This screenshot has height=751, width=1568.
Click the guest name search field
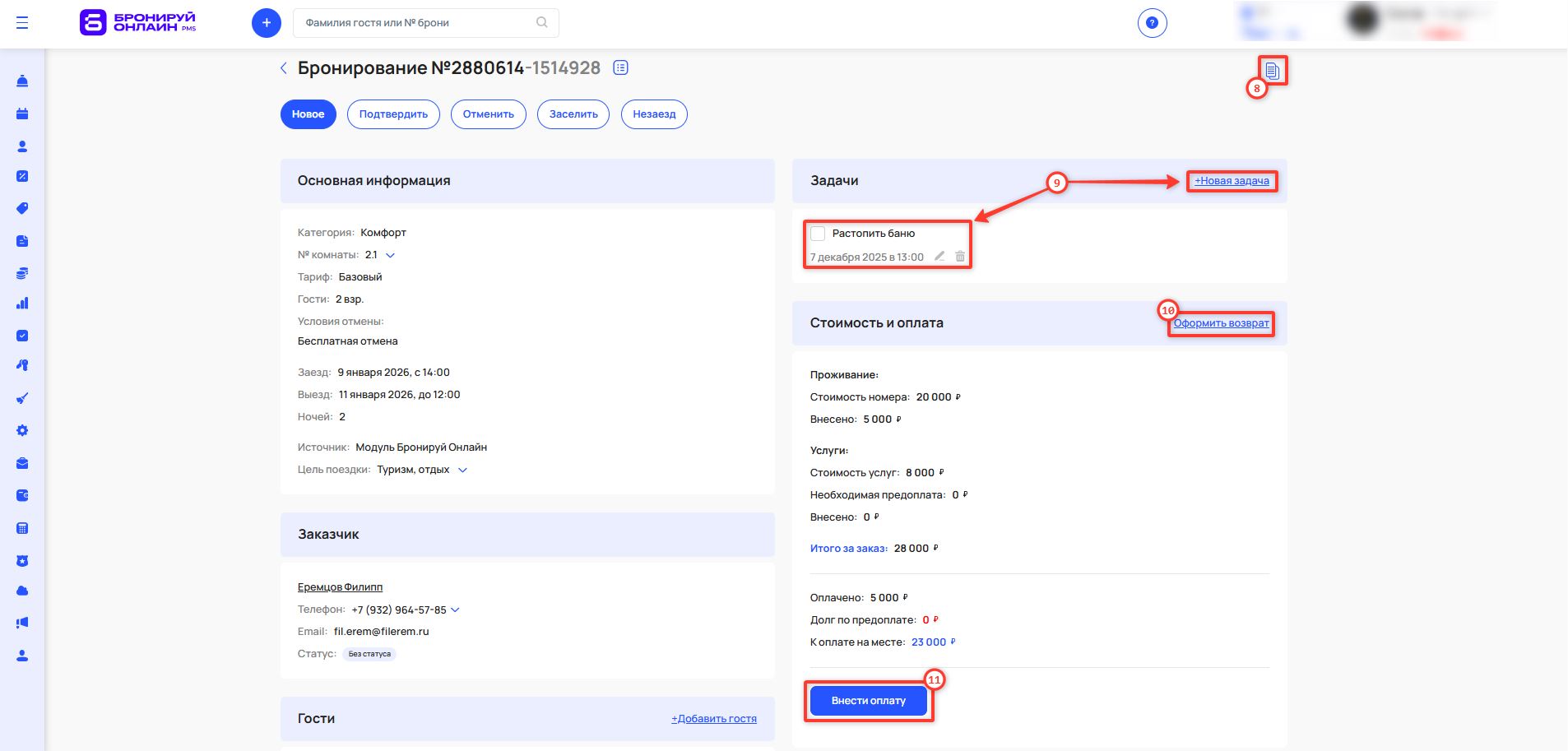[x=416, y=23]
